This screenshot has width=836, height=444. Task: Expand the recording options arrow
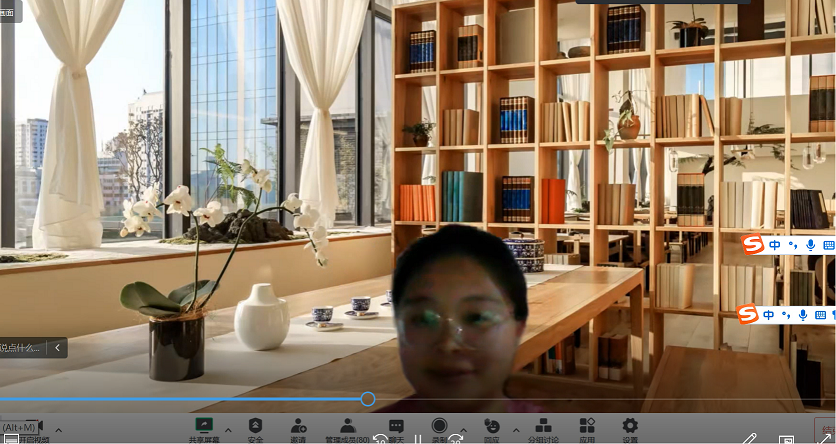pyautogui.click(x=464, y=432)
